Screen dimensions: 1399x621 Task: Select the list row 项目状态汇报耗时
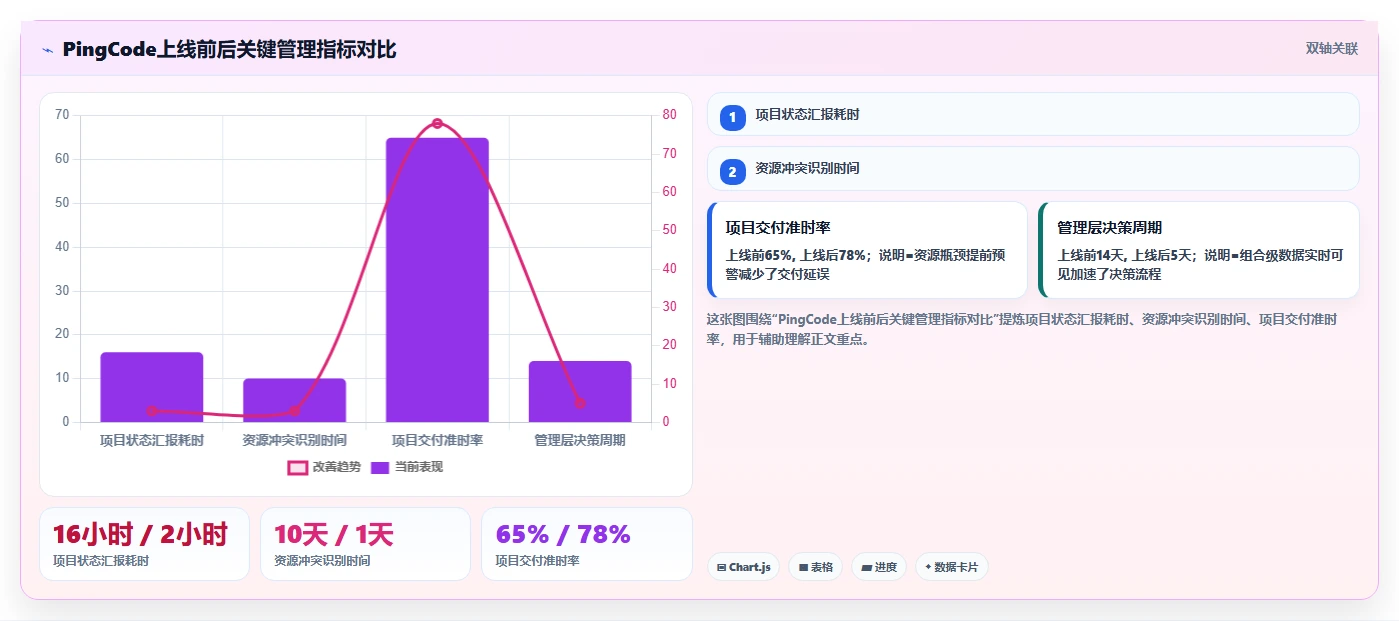pyautogui.click(x=1033, y=114)
